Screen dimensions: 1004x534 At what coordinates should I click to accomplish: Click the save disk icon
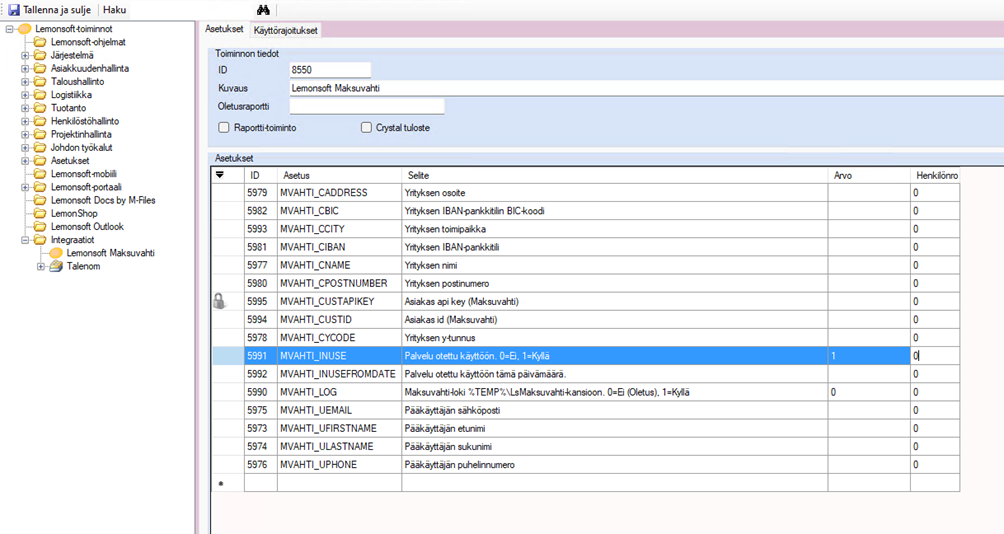pyautogui.click(x=13, y=9)
